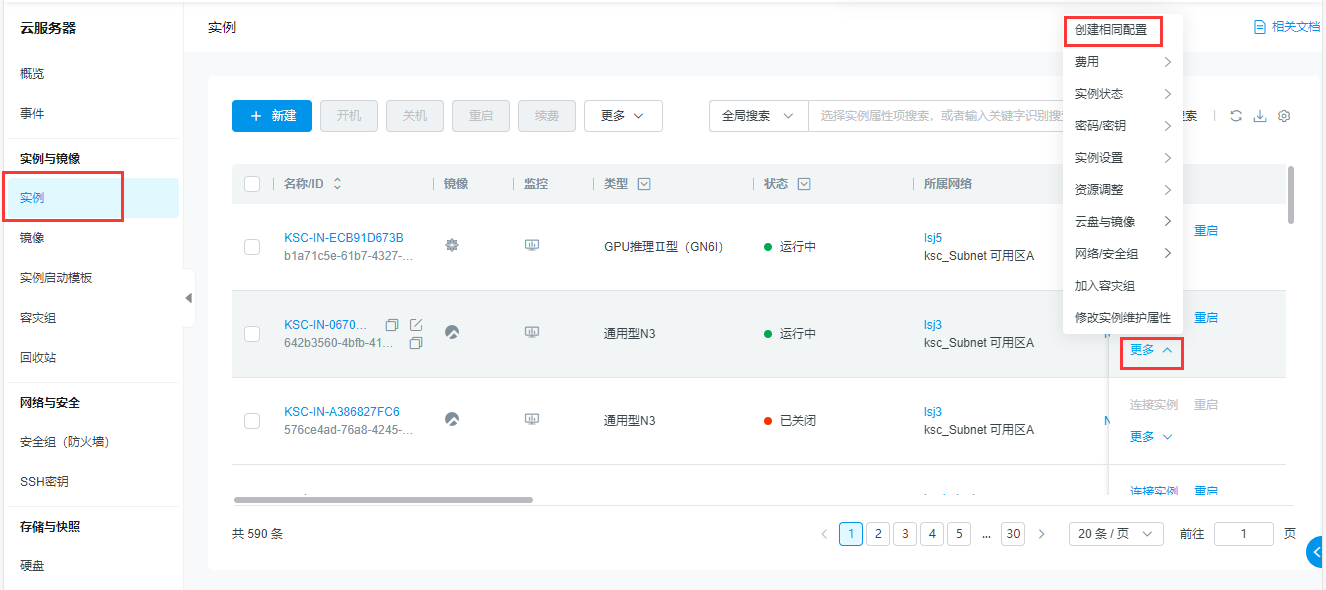Click the refresh icon in the toolbar
The image size is (1326, 590).
tap(1236, 116)
